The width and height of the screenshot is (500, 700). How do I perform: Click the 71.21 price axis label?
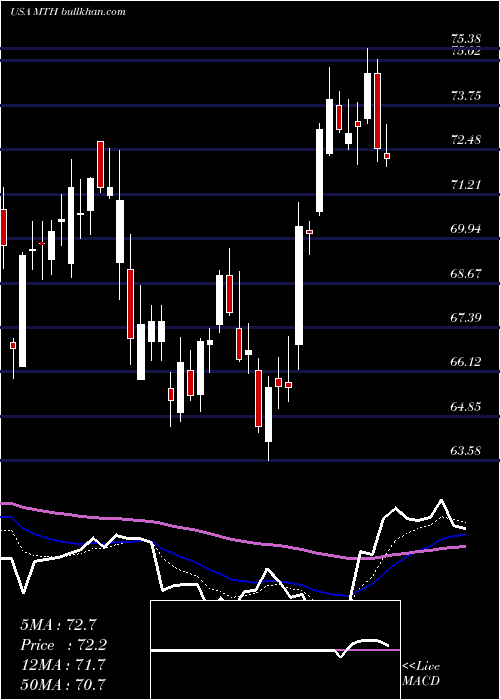(x=467, y=184)
